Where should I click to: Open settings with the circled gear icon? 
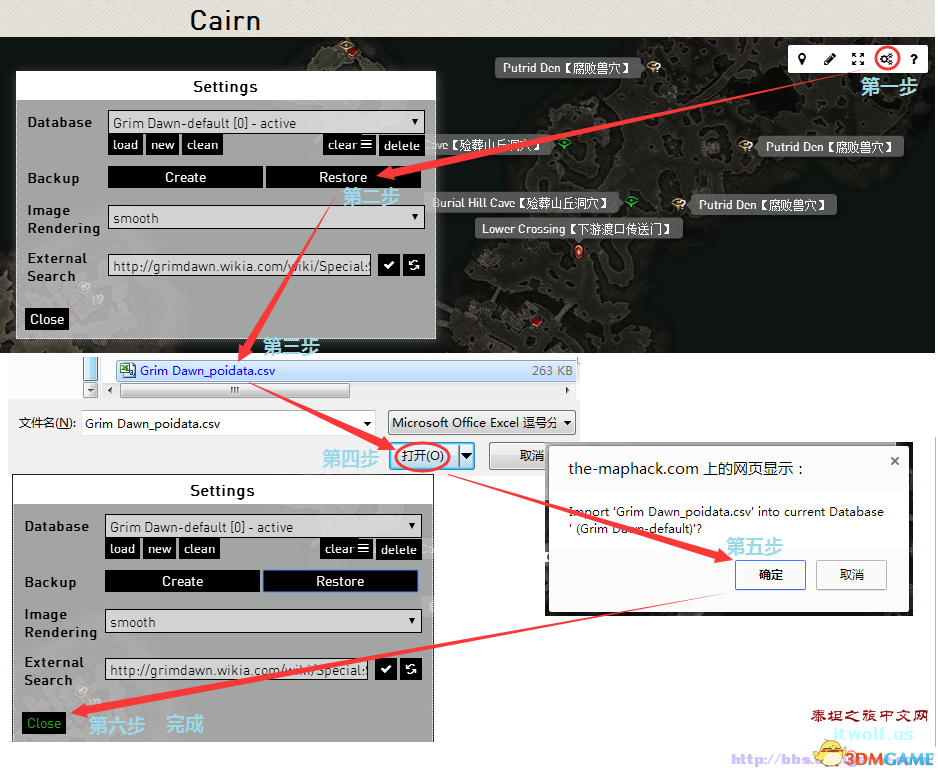pos(886,59)
